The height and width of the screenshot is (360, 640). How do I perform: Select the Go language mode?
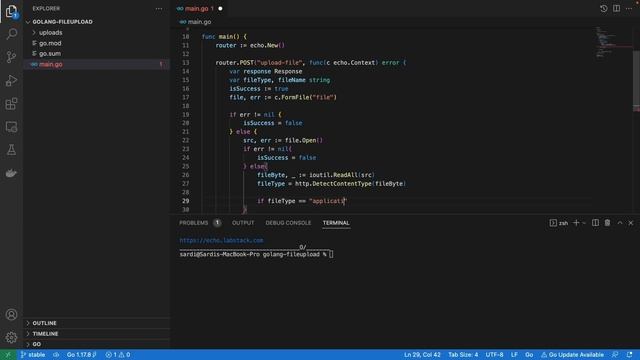tap(529, 355)
